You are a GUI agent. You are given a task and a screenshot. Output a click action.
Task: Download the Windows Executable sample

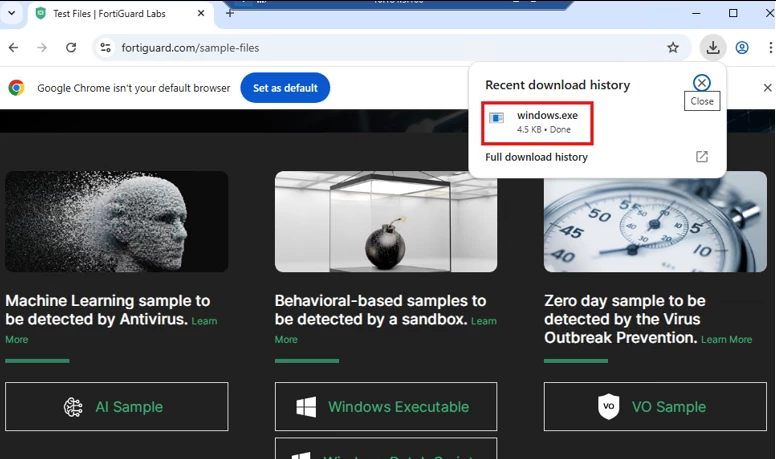(386, 407)
